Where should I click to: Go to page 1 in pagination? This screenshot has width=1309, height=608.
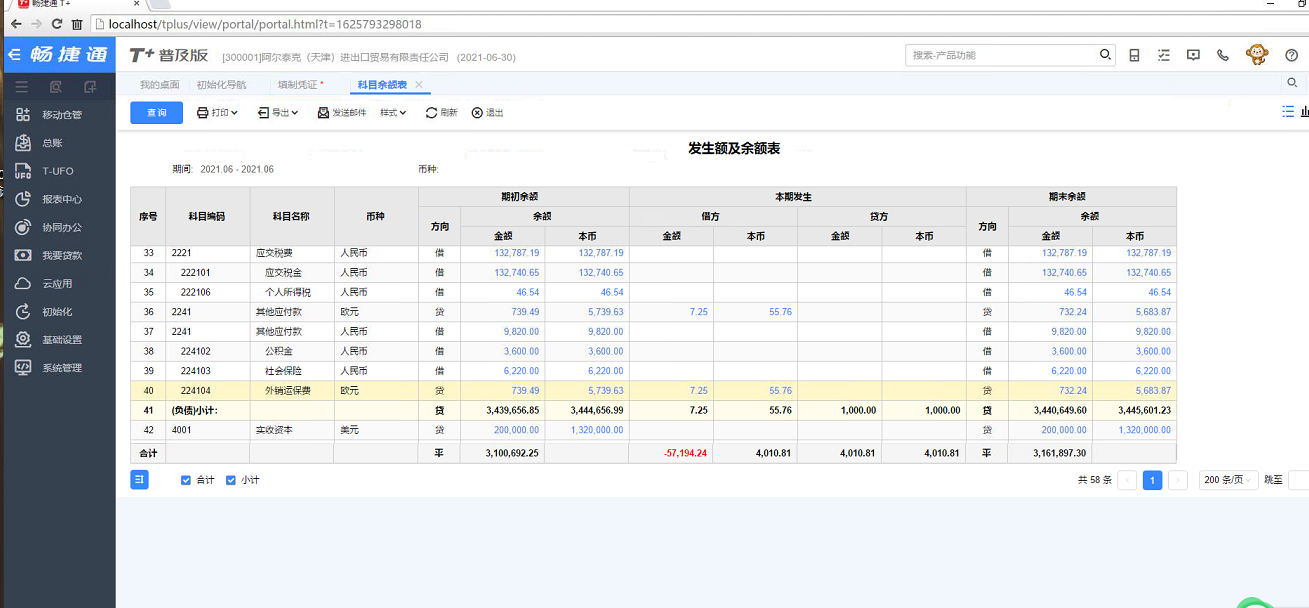point(1152,480)
